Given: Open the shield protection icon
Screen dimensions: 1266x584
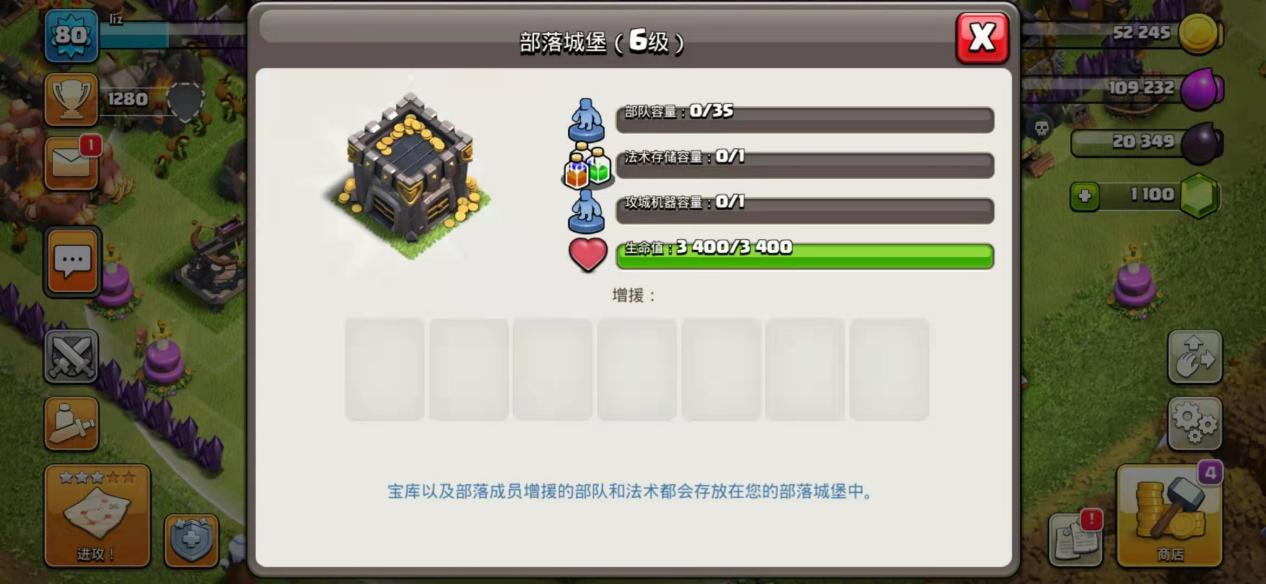Looking at the screenshot, I should tap(191, 541).
